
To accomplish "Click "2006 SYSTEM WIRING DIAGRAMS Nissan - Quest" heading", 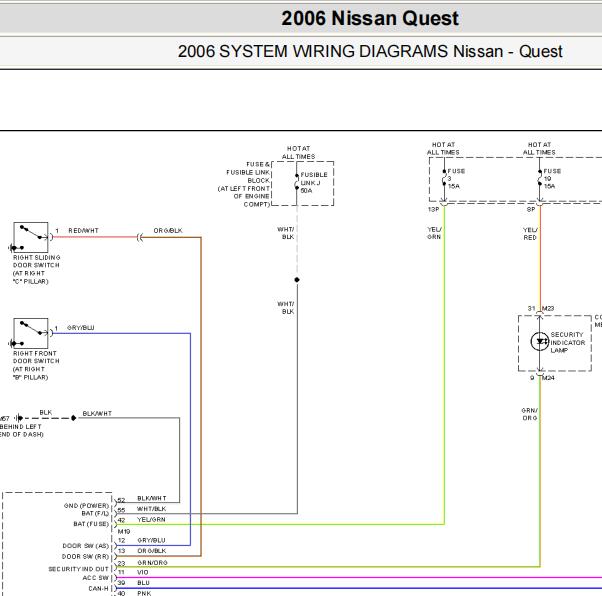I will click(370, 51).
